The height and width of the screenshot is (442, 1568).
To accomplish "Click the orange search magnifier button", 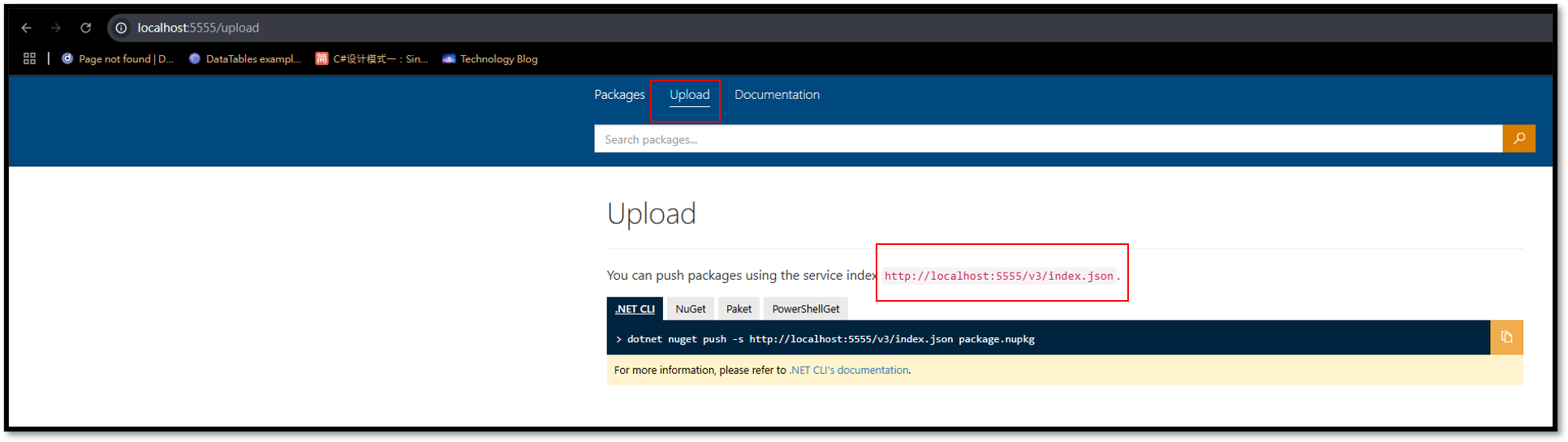I will pyautogui.click(x=1518, y=139).
